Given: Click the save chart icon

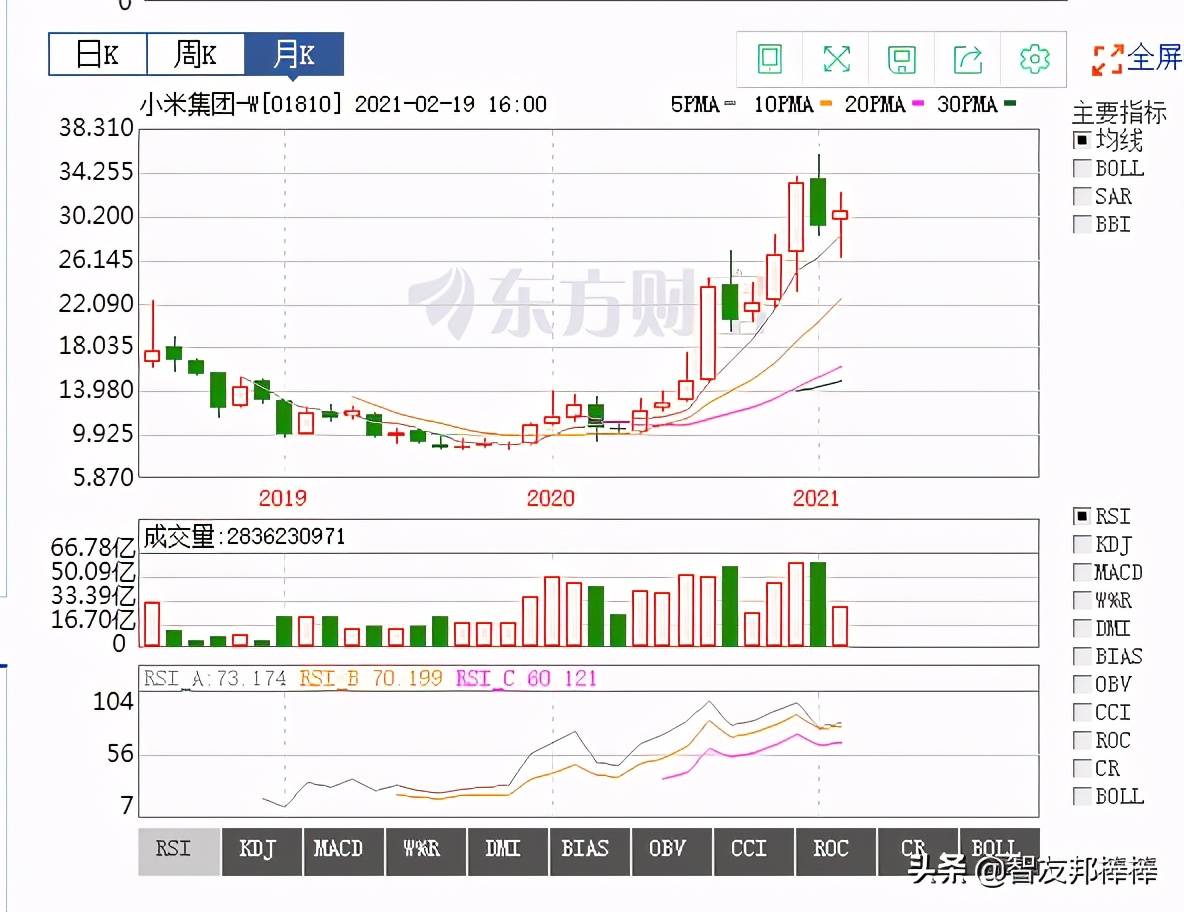Looking at the screenshot, I should pyautogui.click(x=902, y=59).
